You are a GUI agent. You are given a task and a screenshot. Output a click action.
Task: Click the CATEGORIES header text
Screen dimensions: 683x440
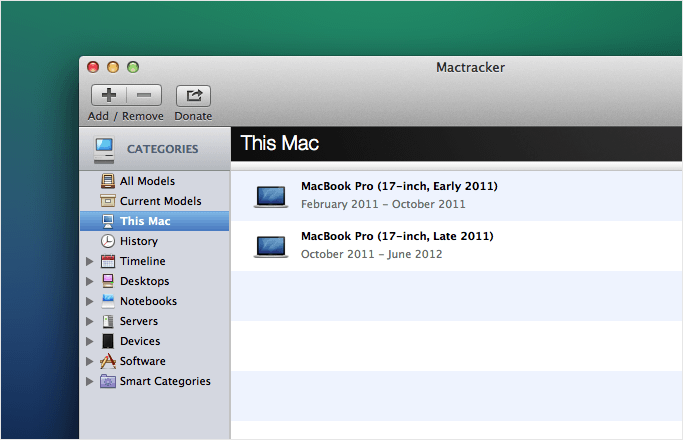coord(162,149)
